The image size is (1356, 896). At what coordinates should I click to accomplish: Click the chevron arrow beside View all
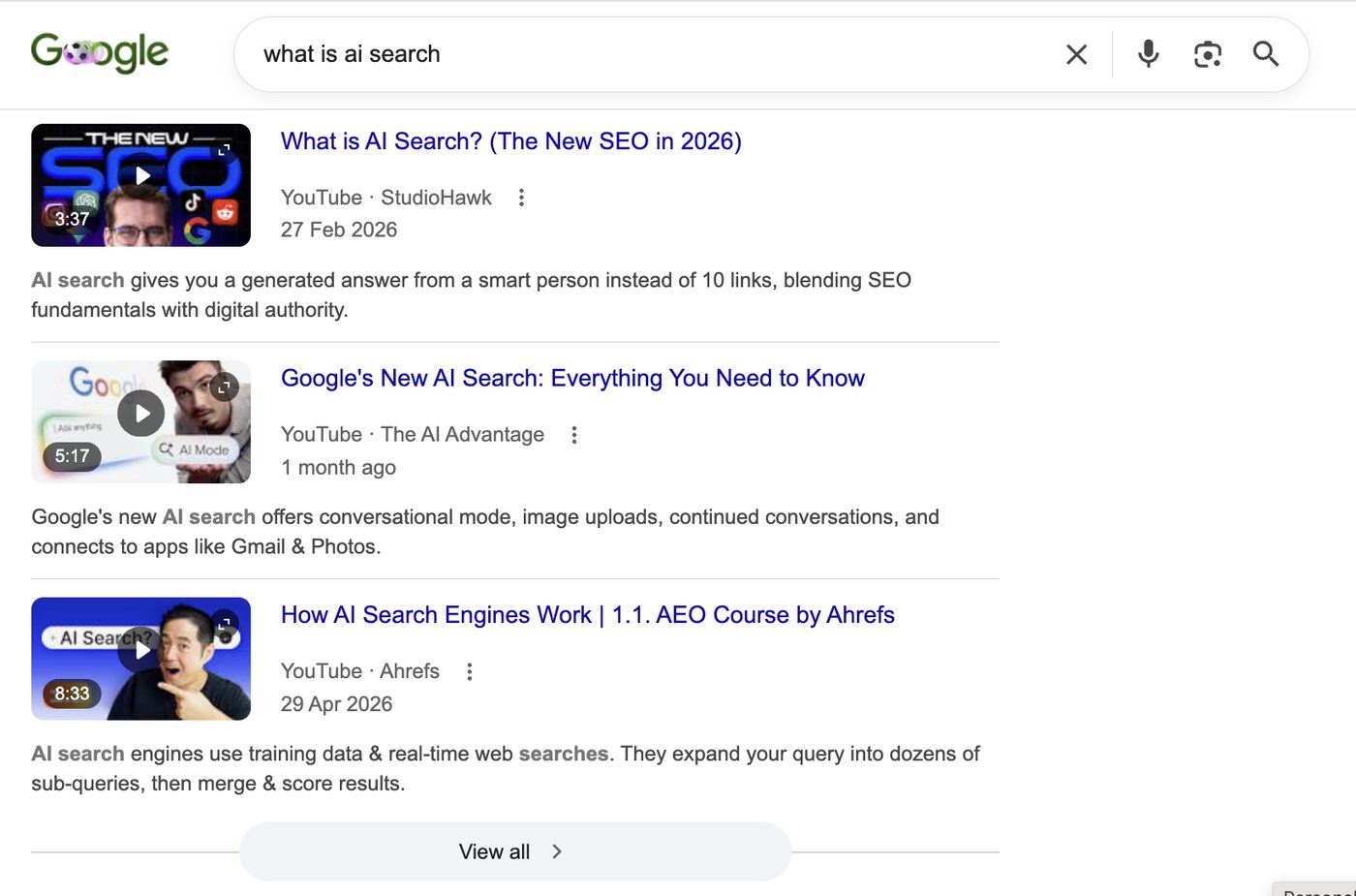[x=557, y=851]
